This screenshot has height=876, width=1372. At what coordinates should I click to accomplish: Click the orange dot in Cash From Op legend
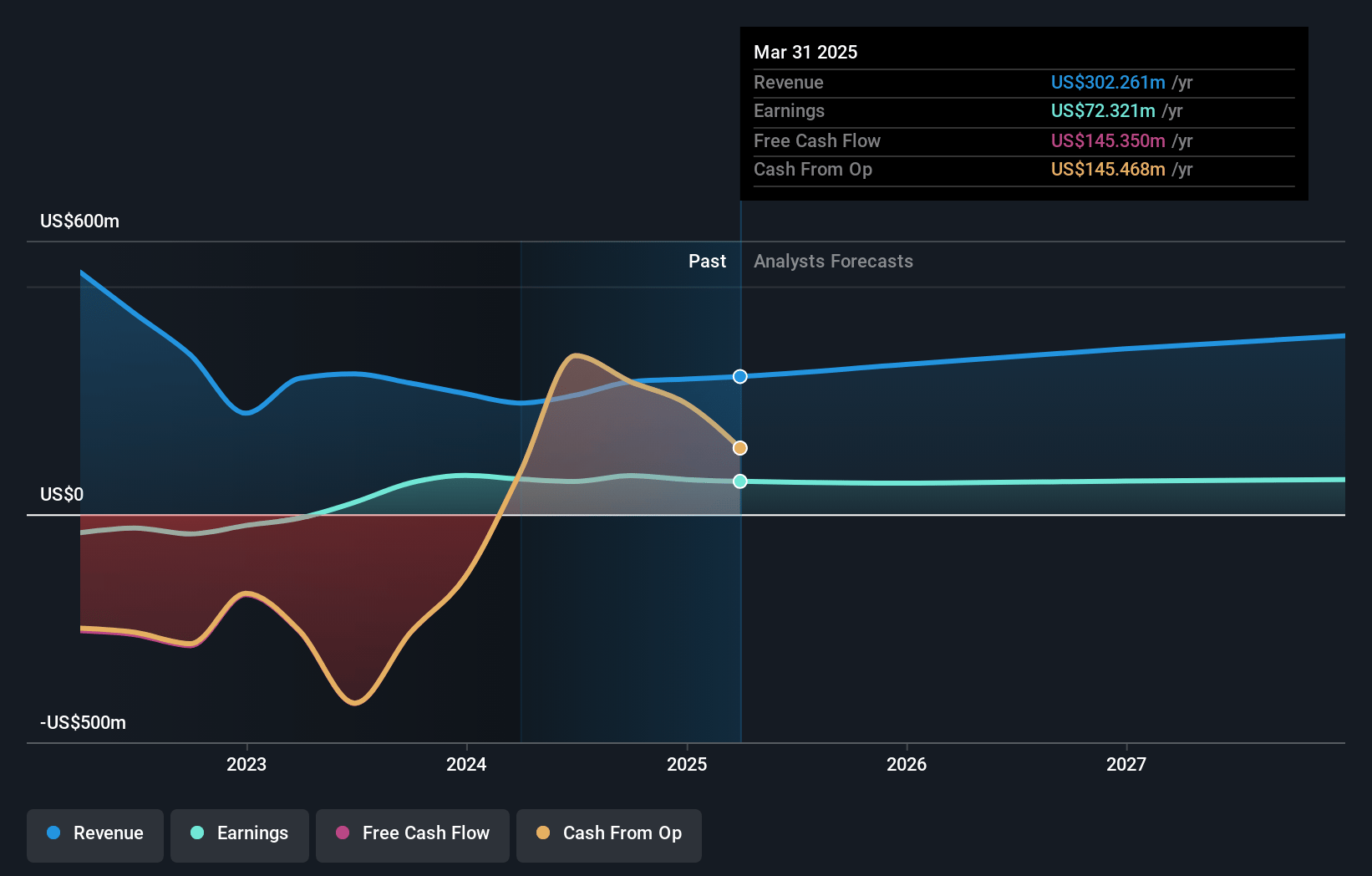coord(543,833)
